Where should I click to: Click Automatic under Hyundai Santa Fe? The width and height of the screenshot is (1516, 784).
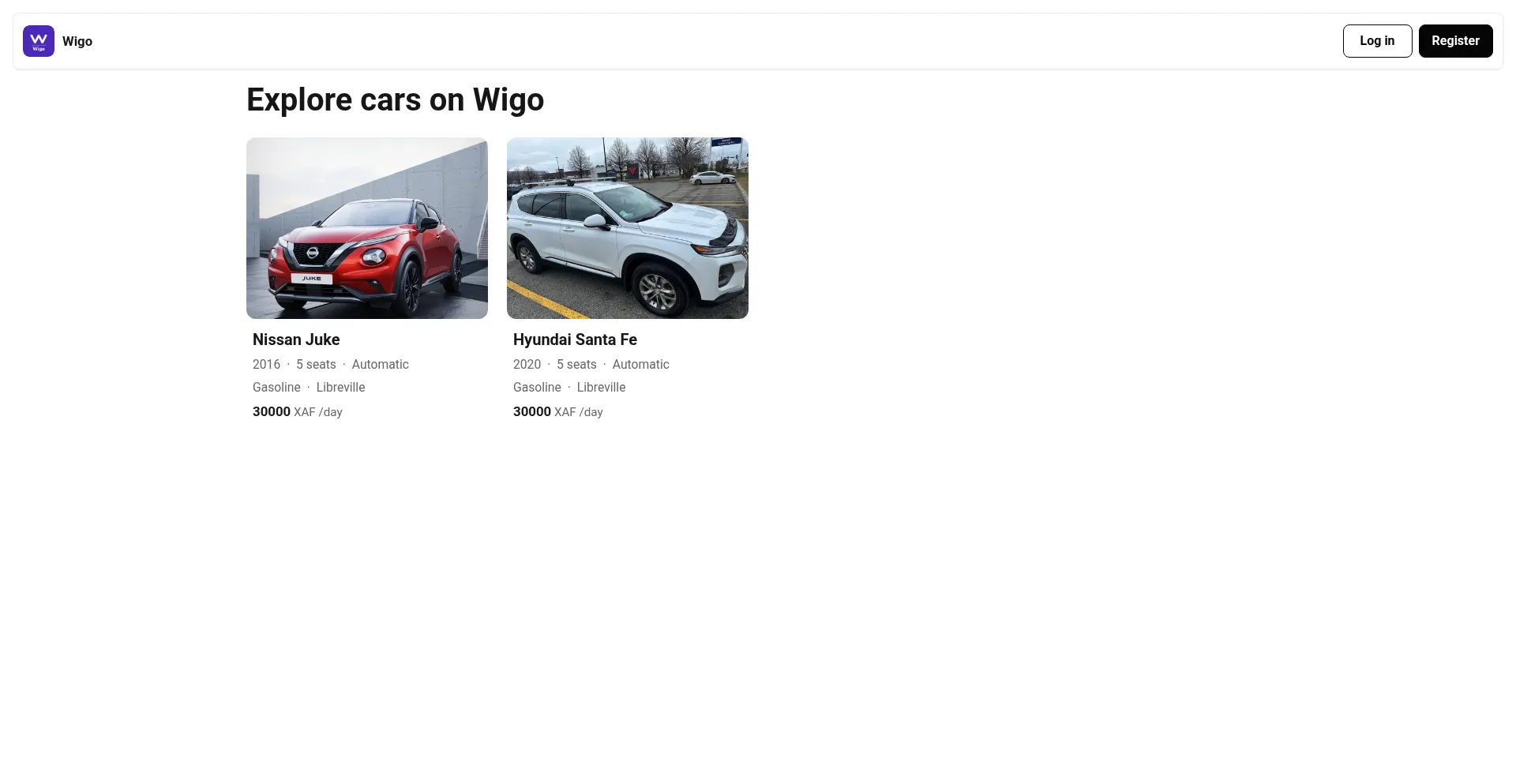[x=641, y=364]
